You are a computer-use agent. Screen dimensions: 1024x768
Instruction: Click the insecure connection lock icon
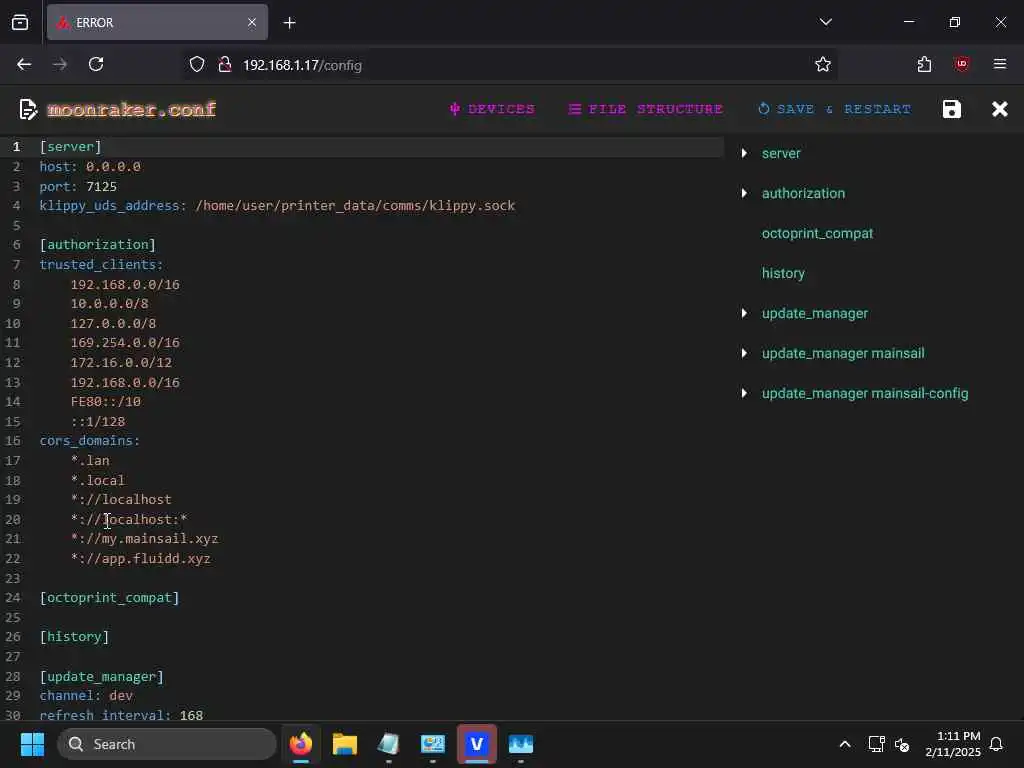click(x=225, y=64)
